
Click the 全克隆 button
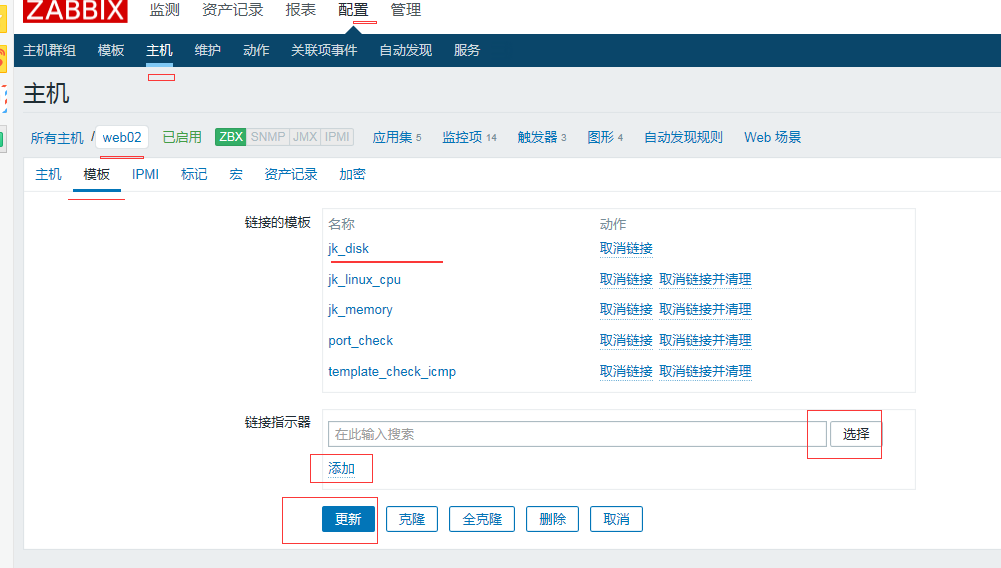click(482, 519)
